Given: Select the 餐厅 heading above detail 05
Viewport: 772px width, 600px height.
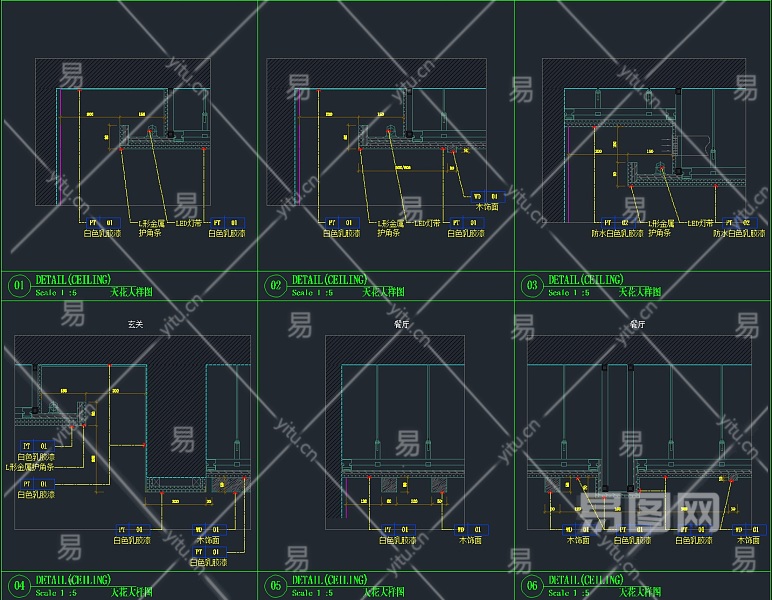Looking at the screenshot, I should tap(402, 324).
